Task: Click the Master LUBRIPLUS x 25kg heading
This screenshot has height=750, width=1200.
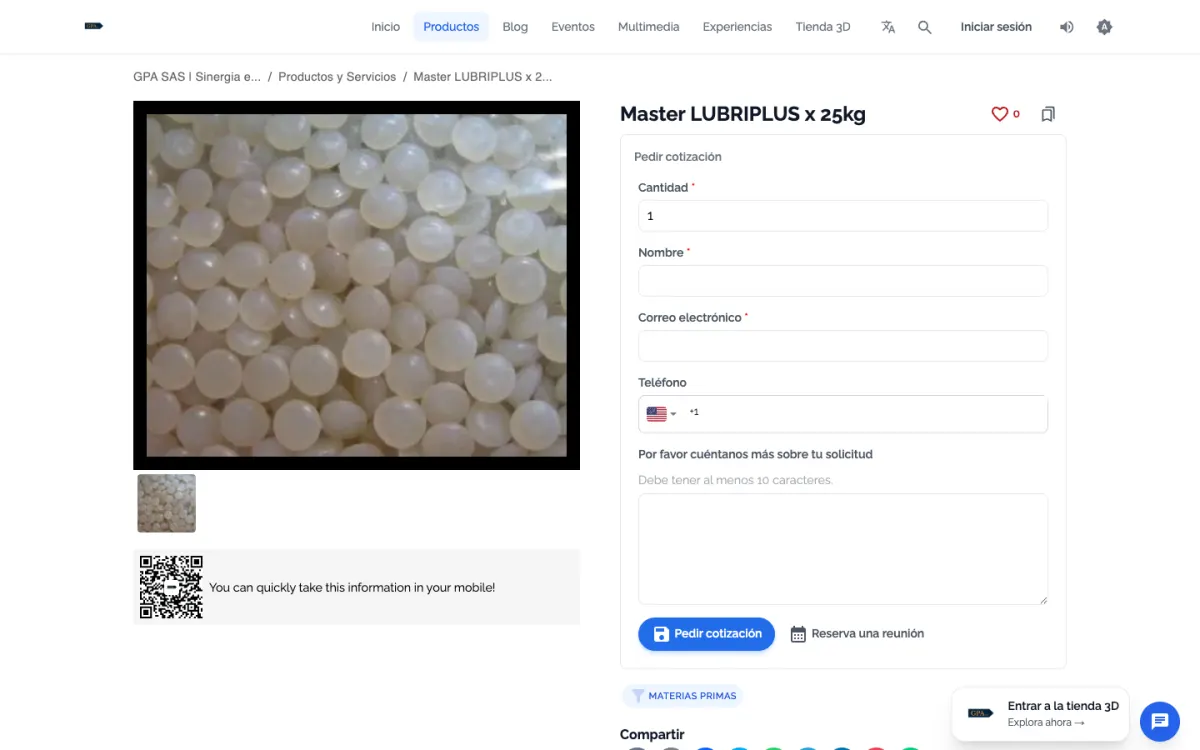Action: click(x=743, y=114)
